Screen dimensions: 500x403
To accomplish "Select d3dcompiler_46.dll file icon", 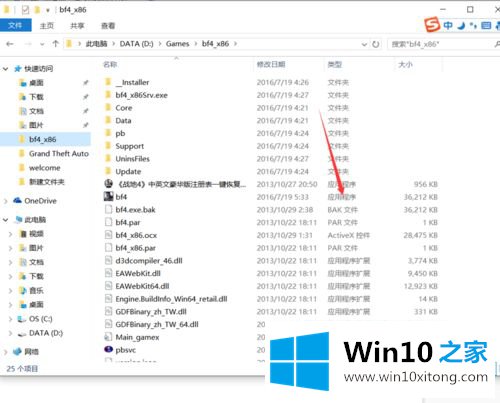I will click(108, 260).
